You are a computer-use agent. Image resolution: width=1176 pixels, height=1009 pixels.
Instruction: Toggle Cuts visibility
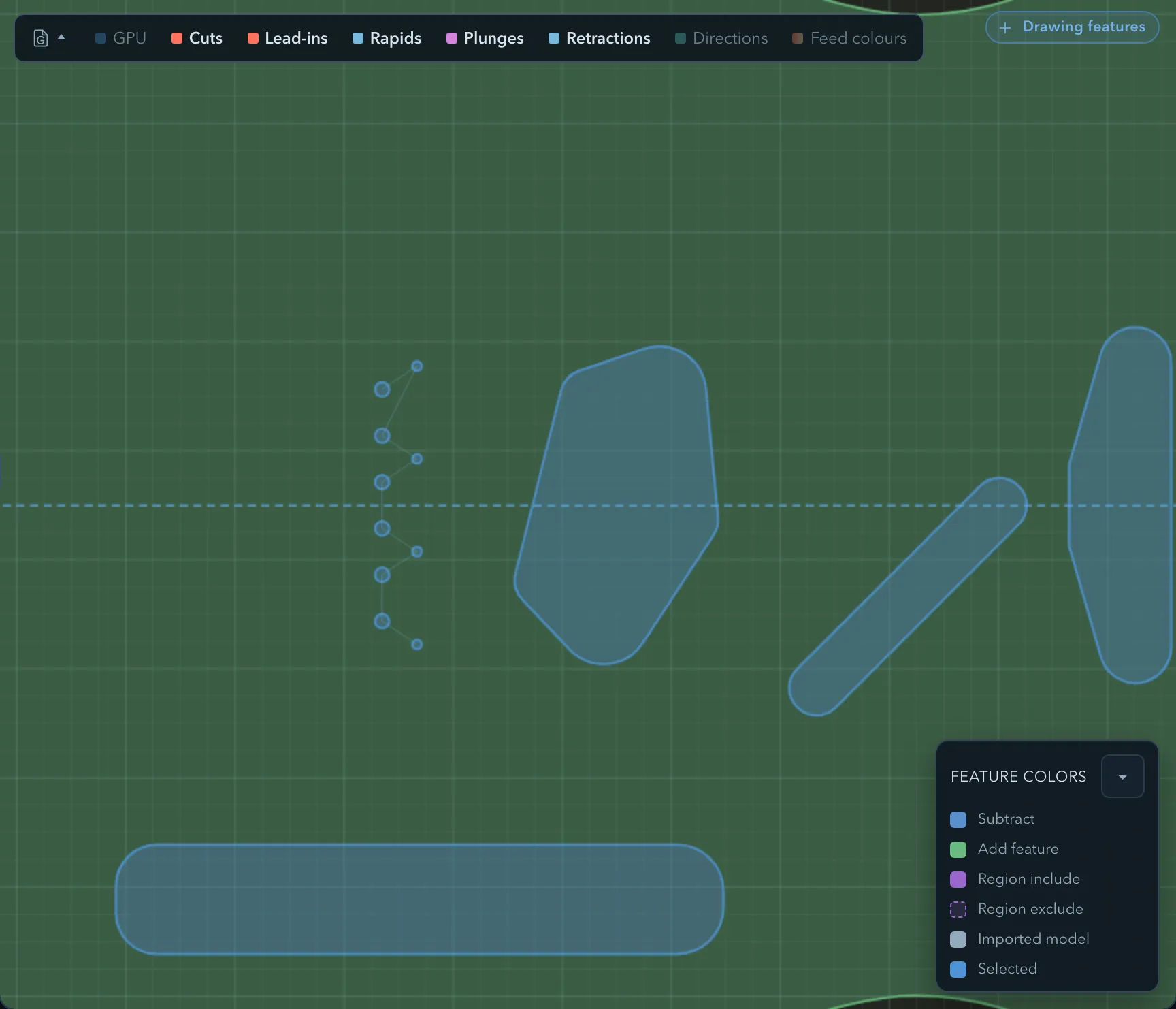(x=197, y=38)
